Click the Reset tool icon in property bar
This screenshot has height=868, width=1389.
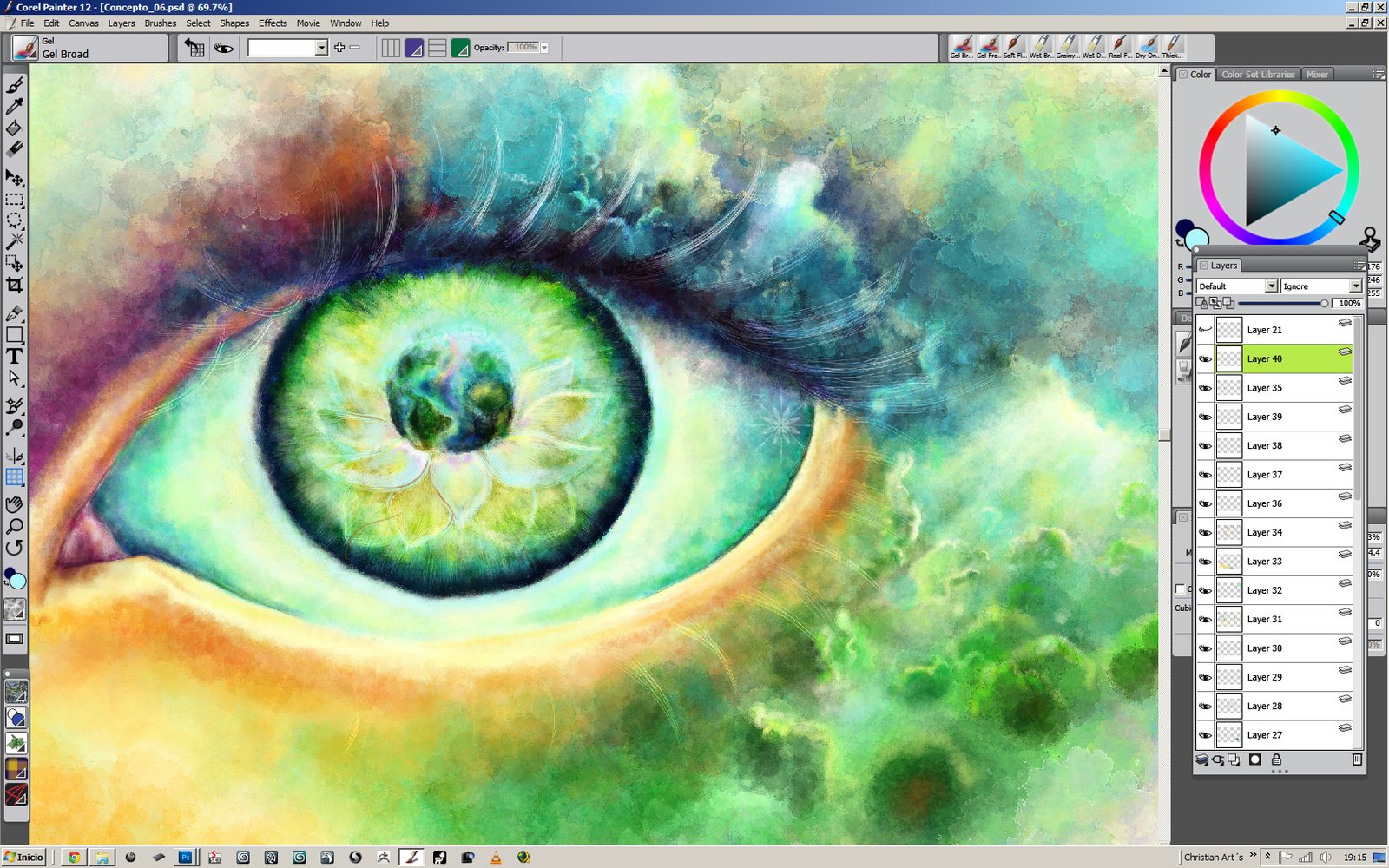pos(194,48)
